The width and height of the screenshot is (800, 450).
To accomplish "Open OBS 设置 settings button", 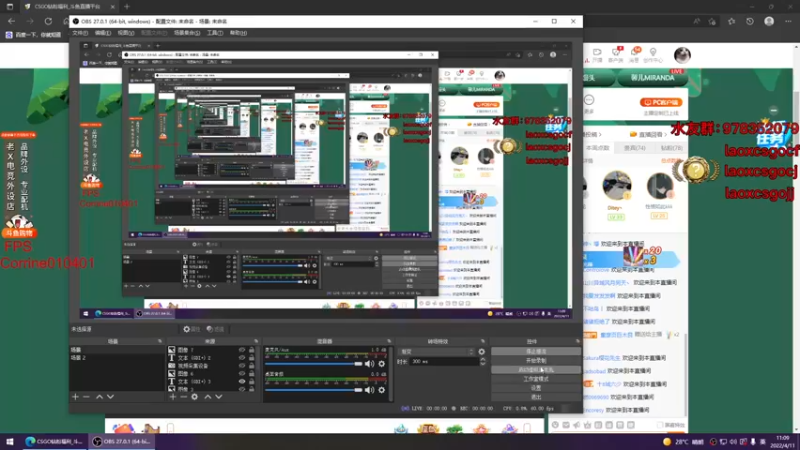I will pos(536,388).
